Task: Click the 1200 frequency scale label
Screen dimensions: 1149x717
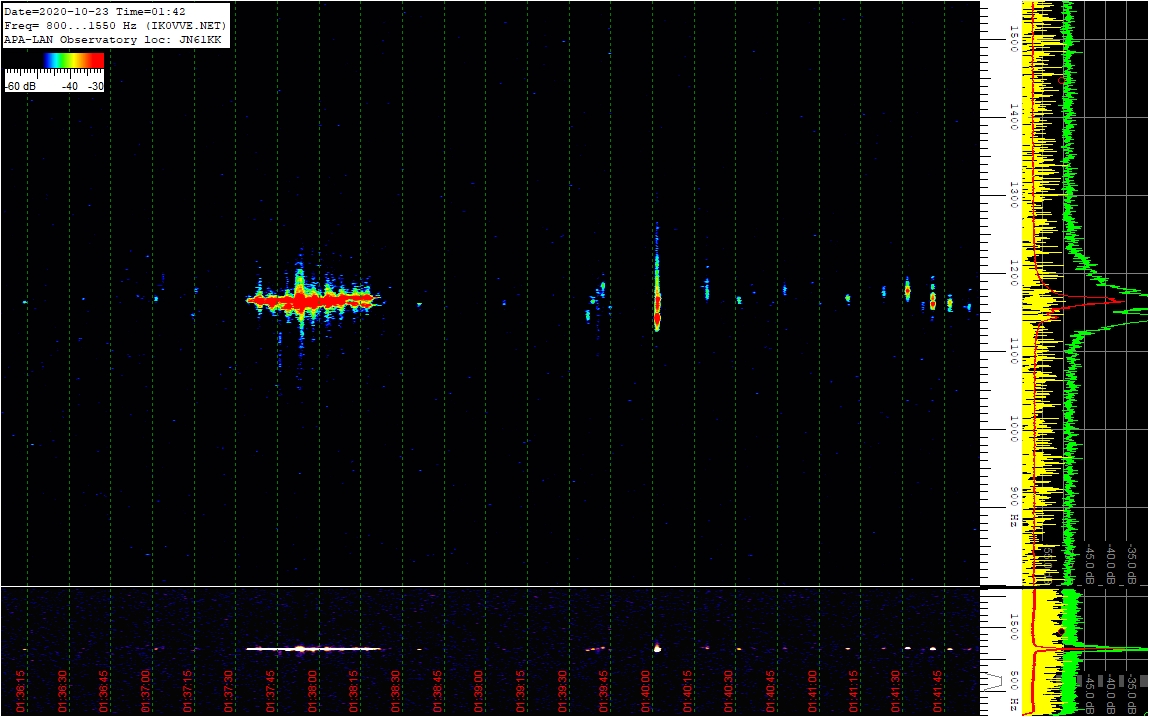Action: click(1013, 274)
